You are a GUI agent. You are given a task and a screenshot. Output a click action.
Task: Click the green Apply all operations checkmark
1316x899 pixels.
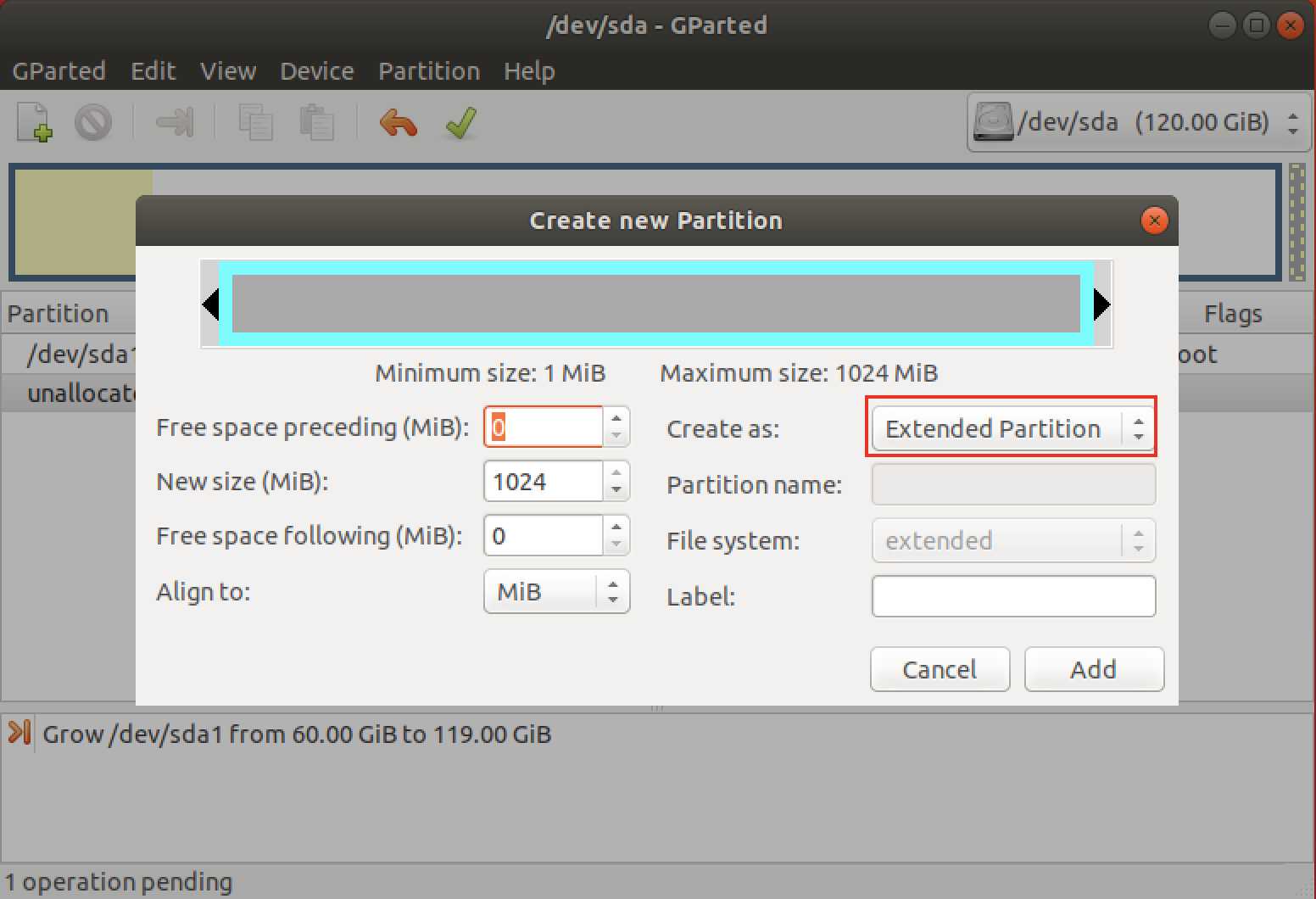pos(460,122)
